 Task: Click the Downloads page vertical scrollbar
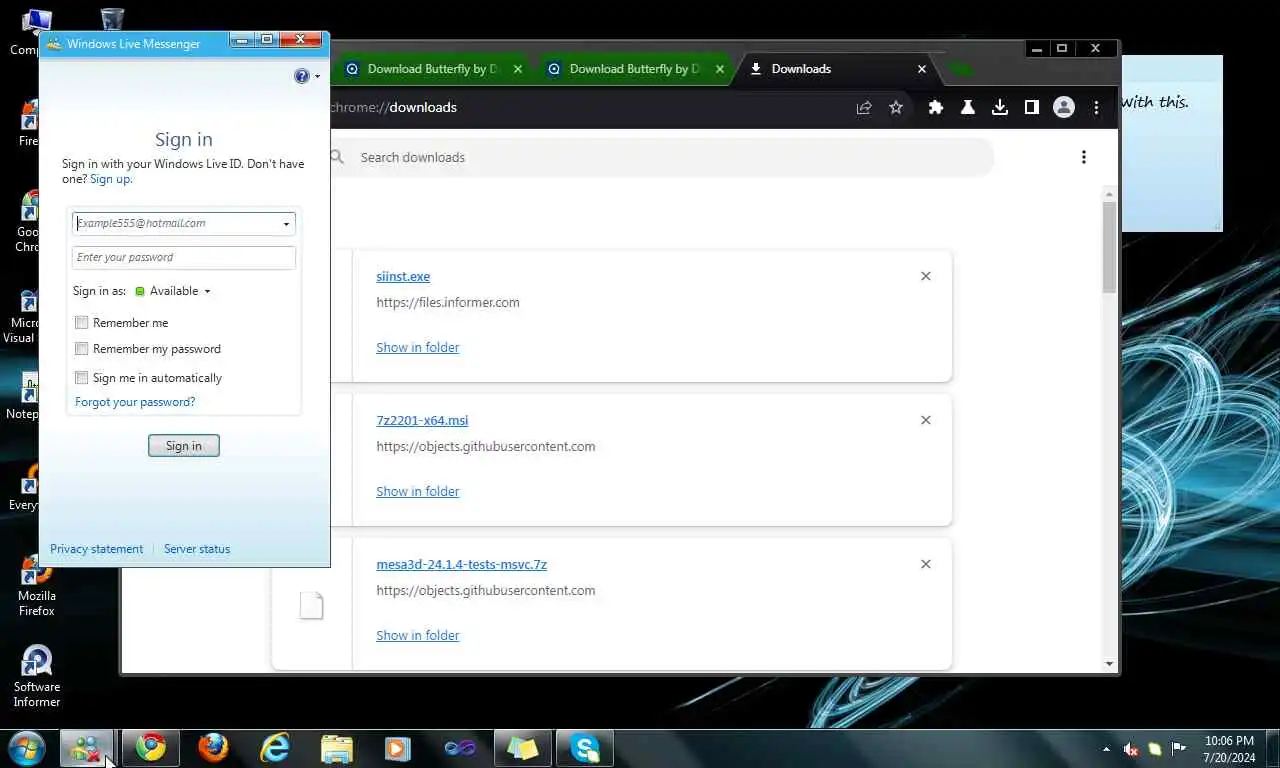(x=1109, y=248)
